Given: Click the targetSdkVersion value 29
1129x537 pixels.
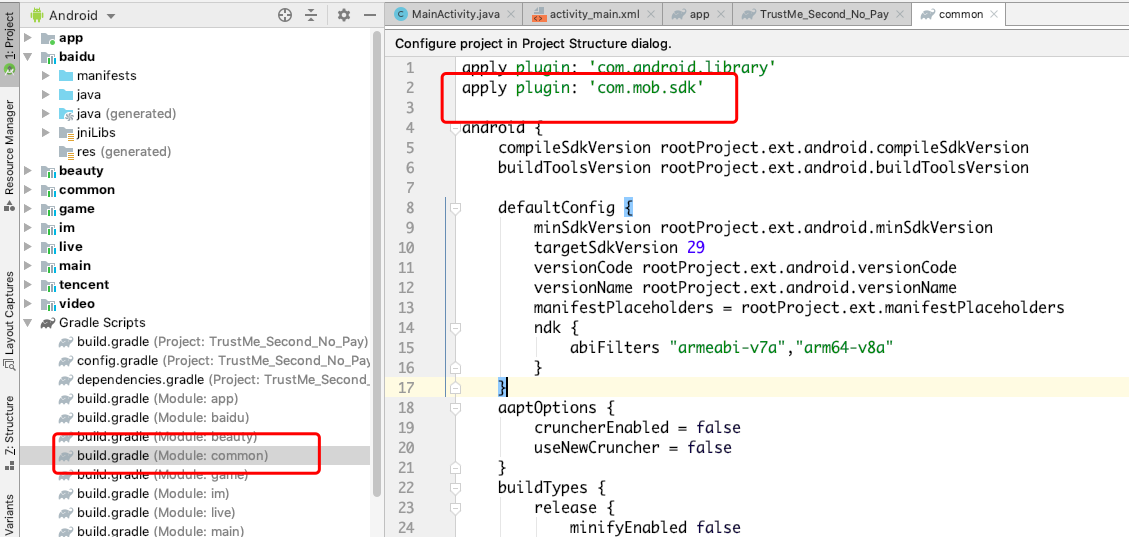Looking at the screenshot, I should [695, 248].
